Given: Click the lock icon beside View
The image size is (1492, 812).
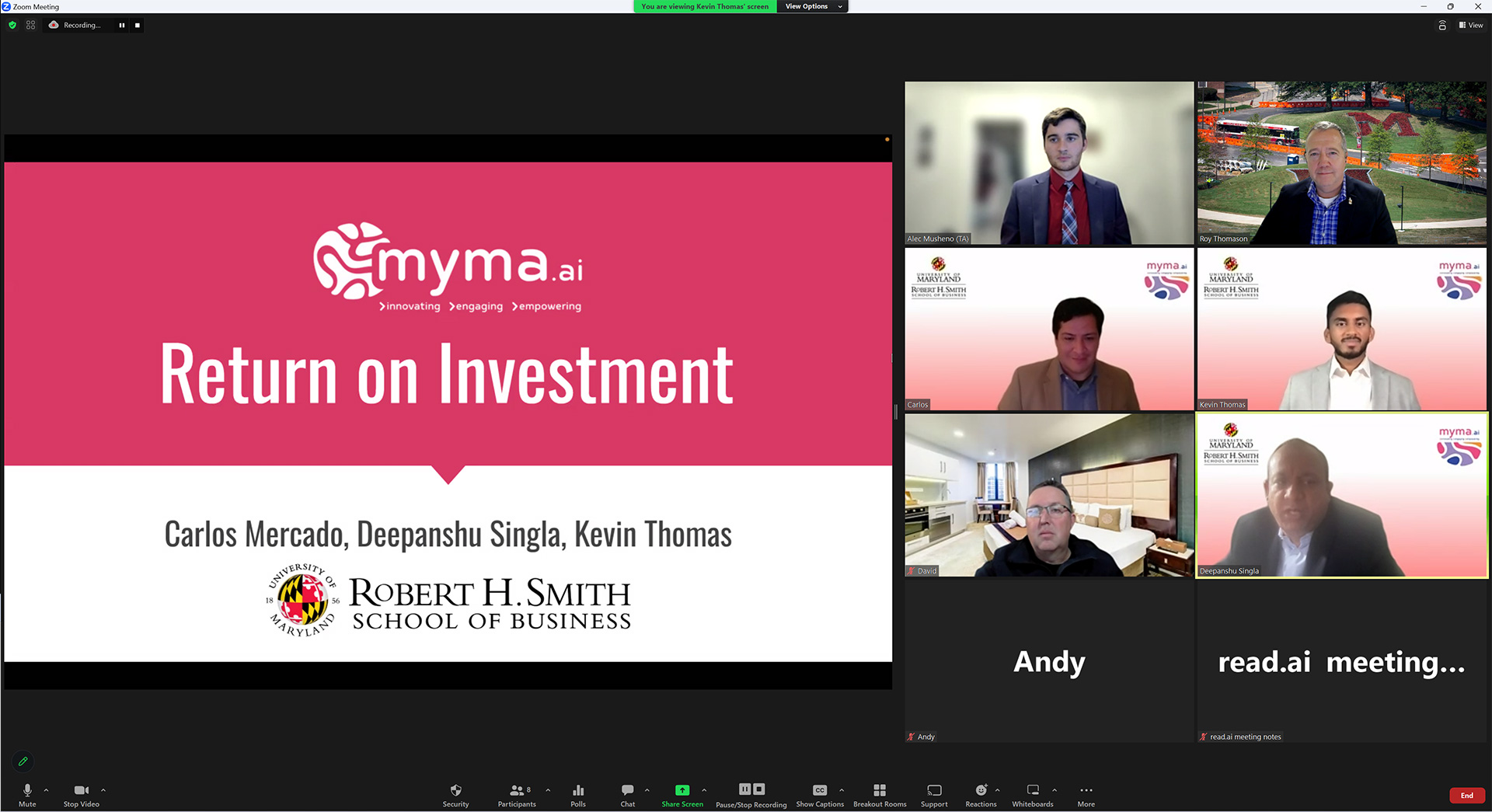Looking at the screenshot, I should pyautogui.click(x=1442, y=25).
